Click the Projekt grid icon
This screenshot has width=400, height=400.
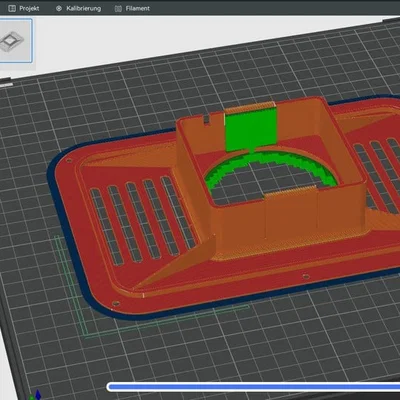point(12,8)
